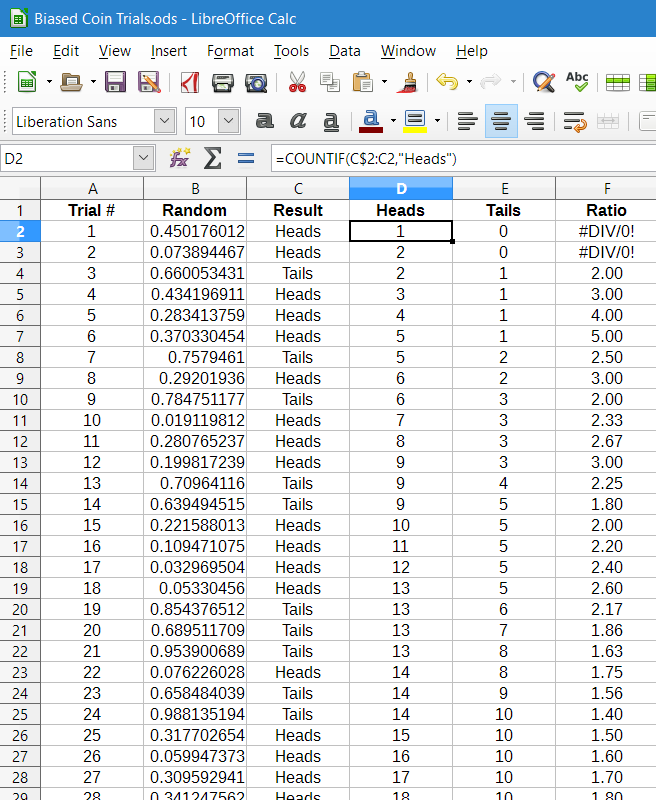Click the New spreadsheet icon
Viewport: 656px width, 800px height.
point(27,82)
